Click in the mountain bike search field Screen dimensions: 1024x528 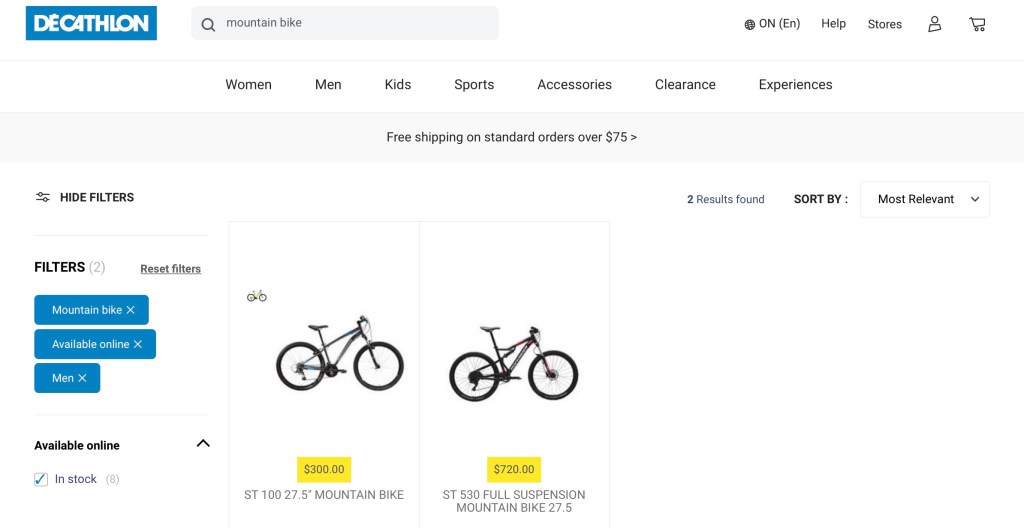pyautogui.click(x=355, y=23)
